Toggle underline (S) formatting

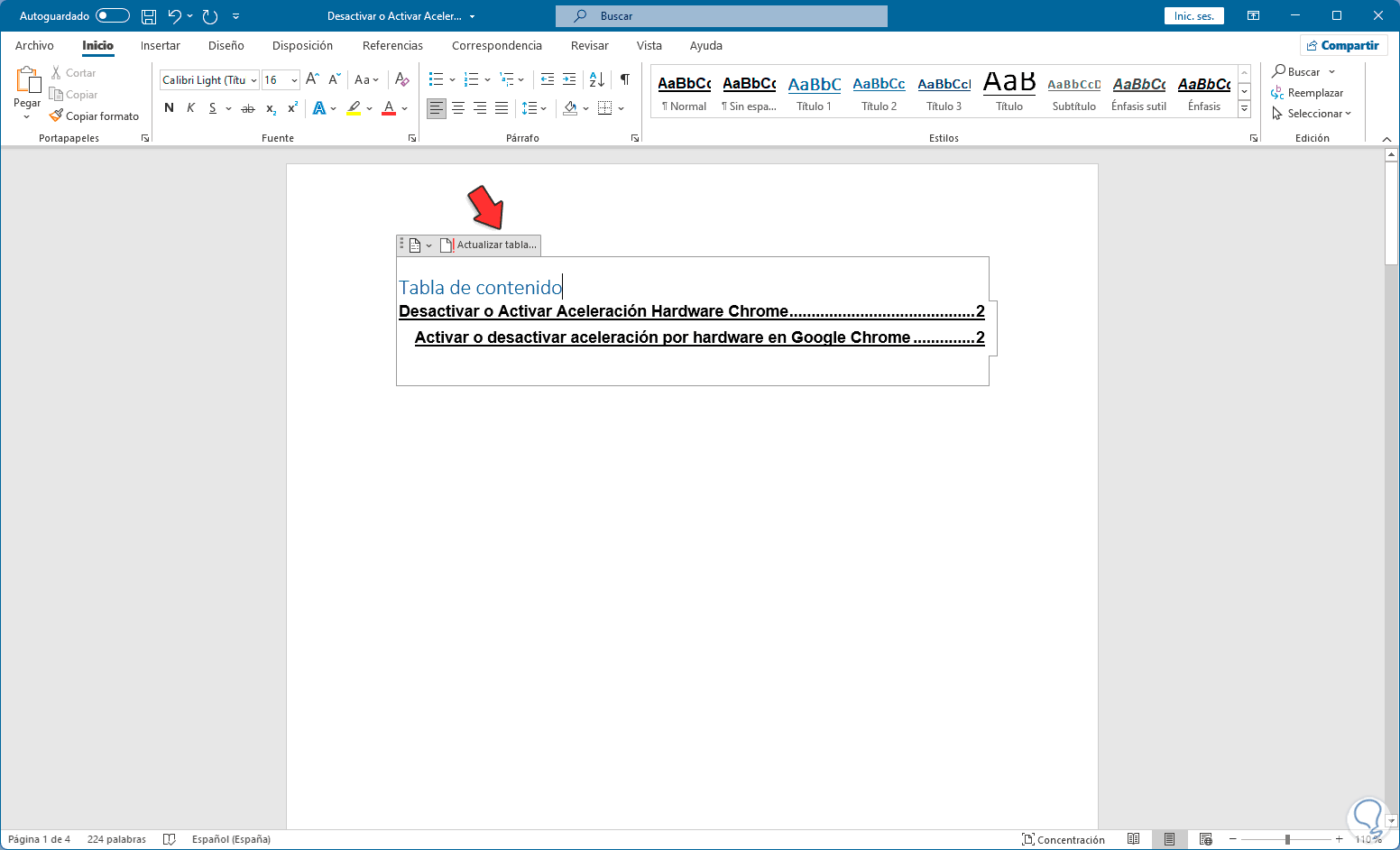pos(212,108)
